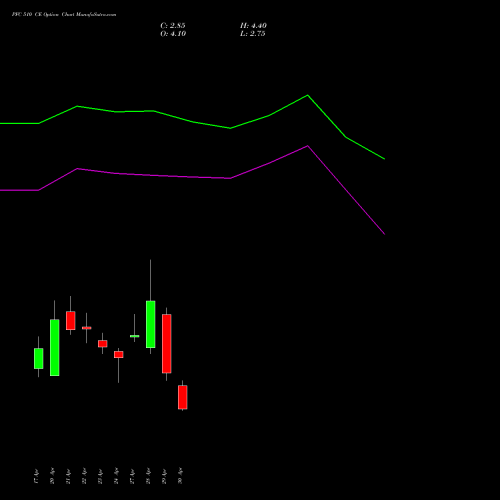Click the red candle for 24 Apr
This screenshot has width=500, height=500.
pos(119,355)
